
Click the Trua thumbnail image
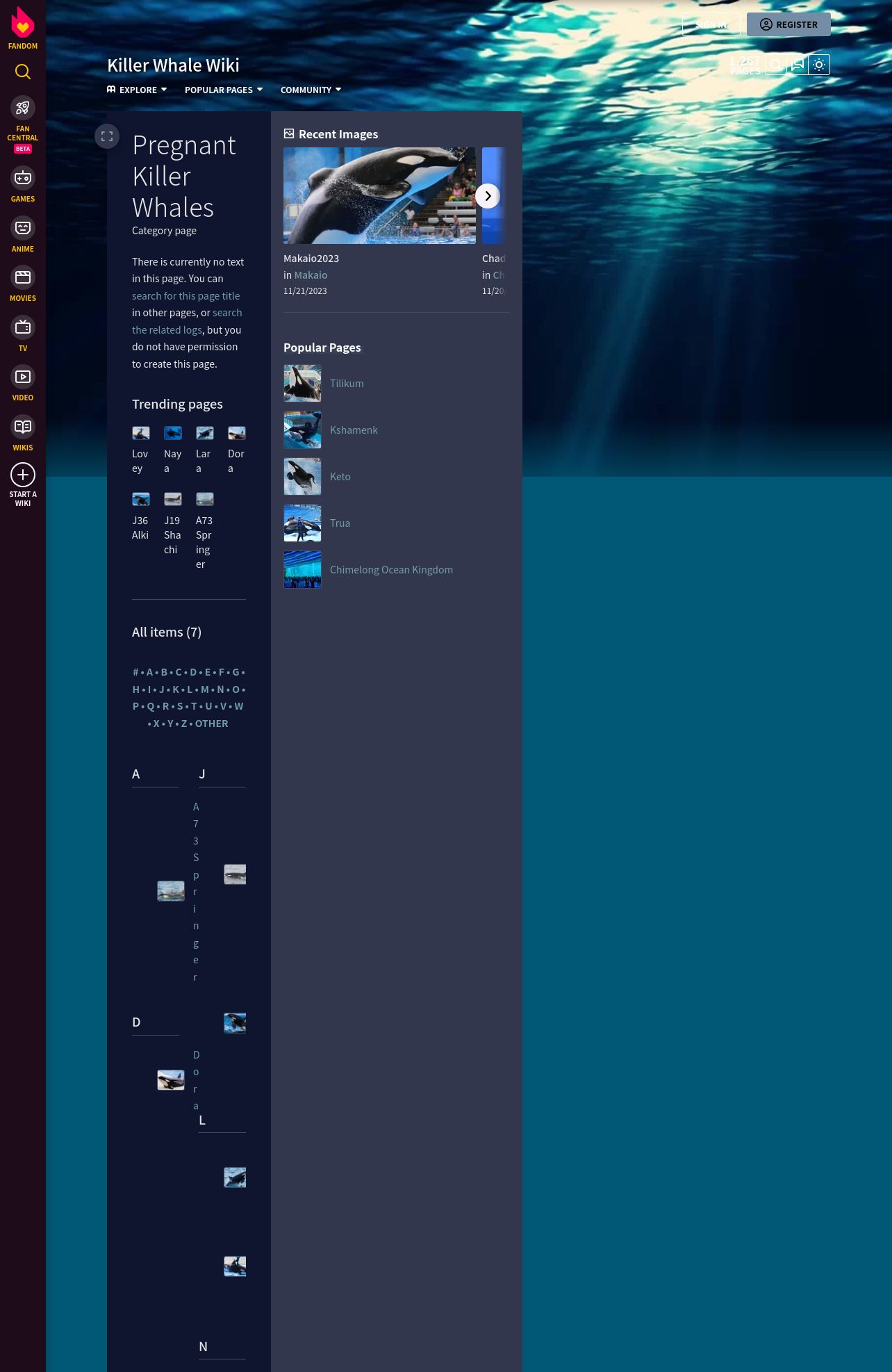[x=302, y=523]
